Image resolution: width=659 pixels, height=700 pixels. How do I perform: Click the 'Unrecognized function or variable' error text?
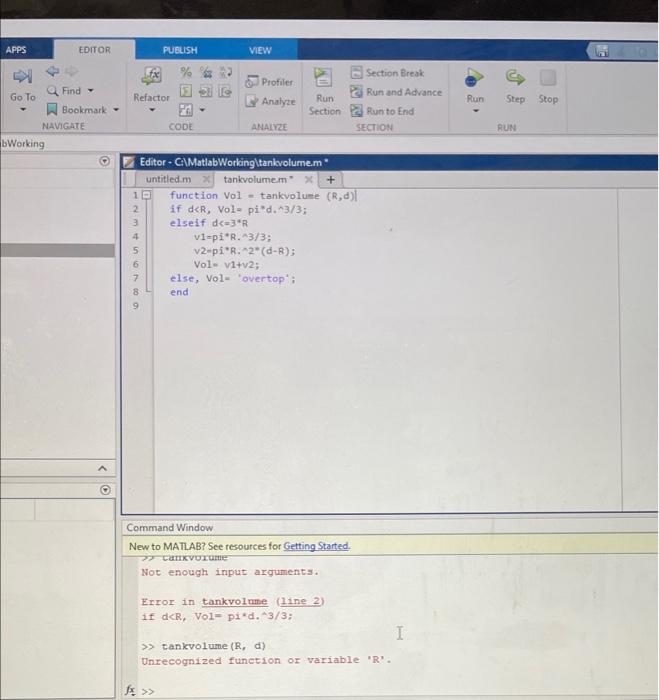click(x=266, y=660)
